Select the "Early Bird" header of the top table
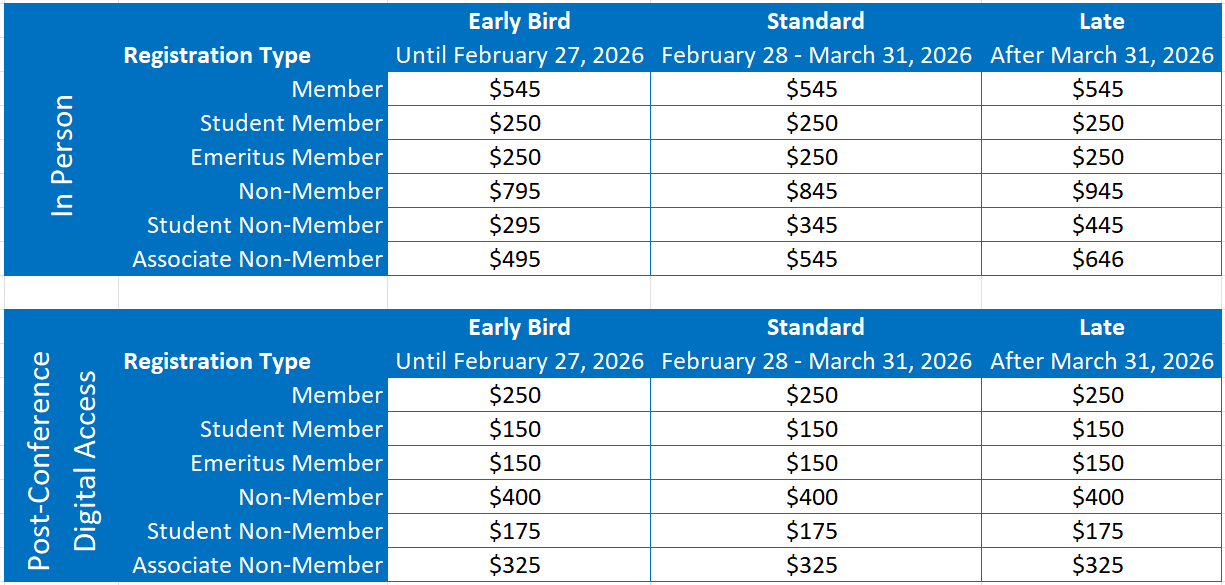Viewport: 1225px width, 585px height. (519, 21)
